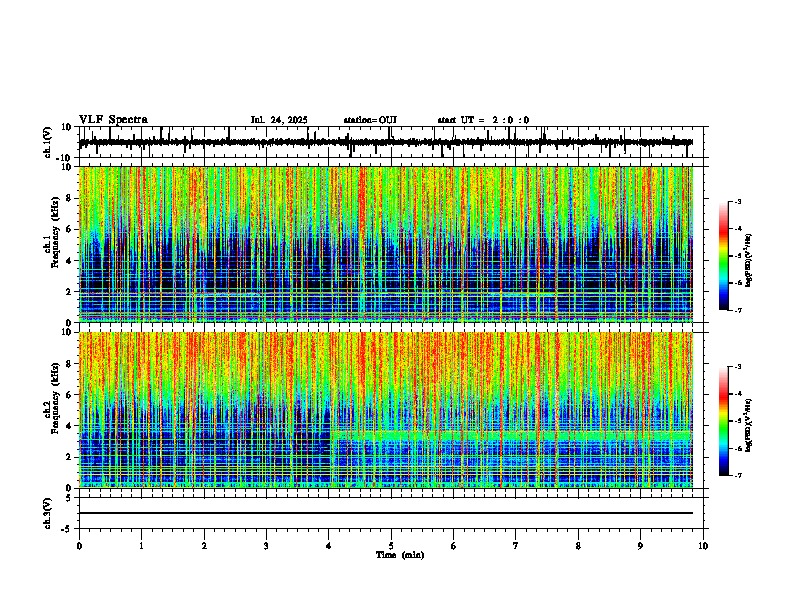Screen dimensions: 792x612
Task: Click the "-7" label on ch.1 color bar
Action: click(x=738, y=310)
